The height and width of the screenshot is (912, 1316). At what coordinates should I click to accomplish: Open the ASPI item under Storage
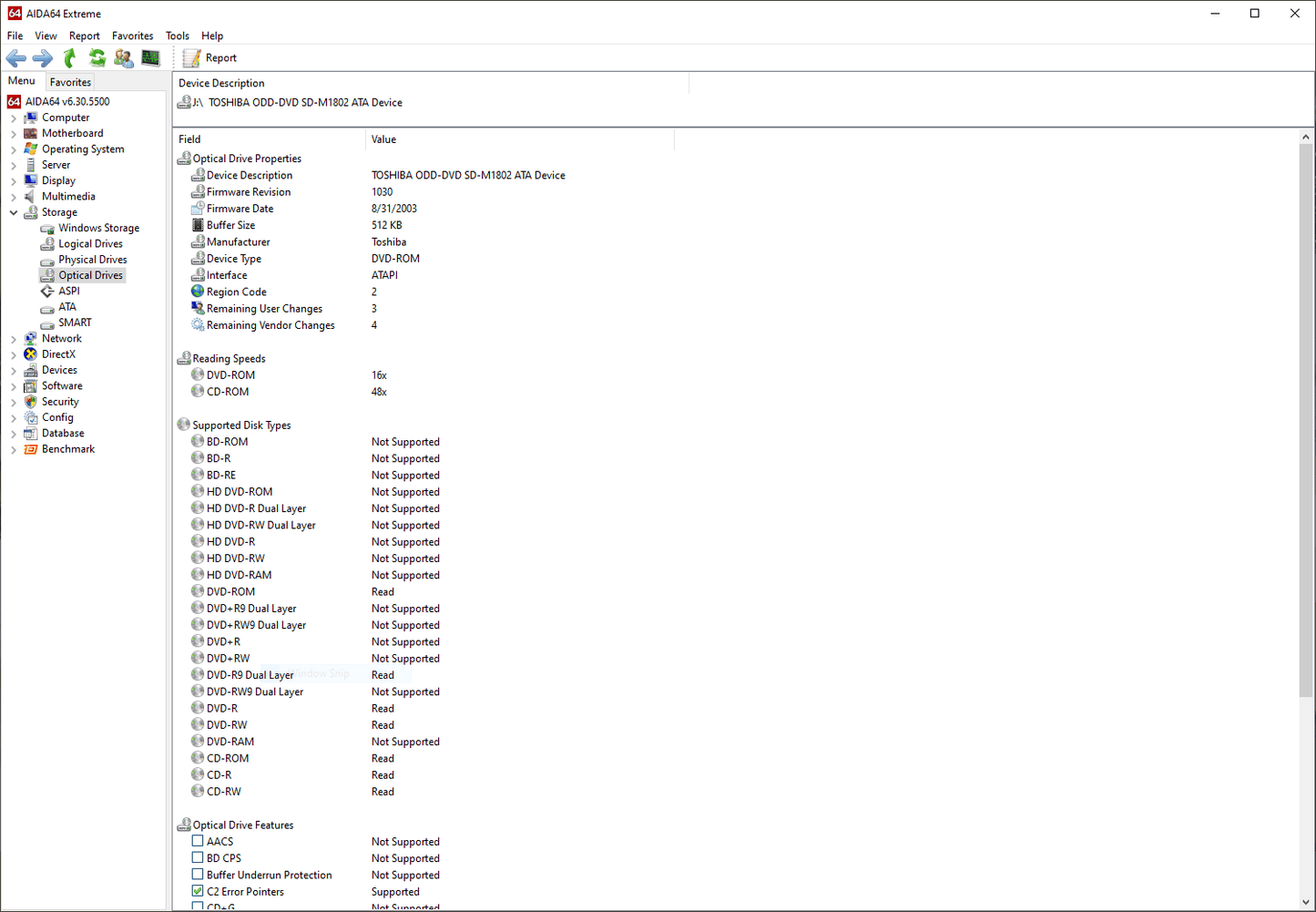(x=68, y=292)
